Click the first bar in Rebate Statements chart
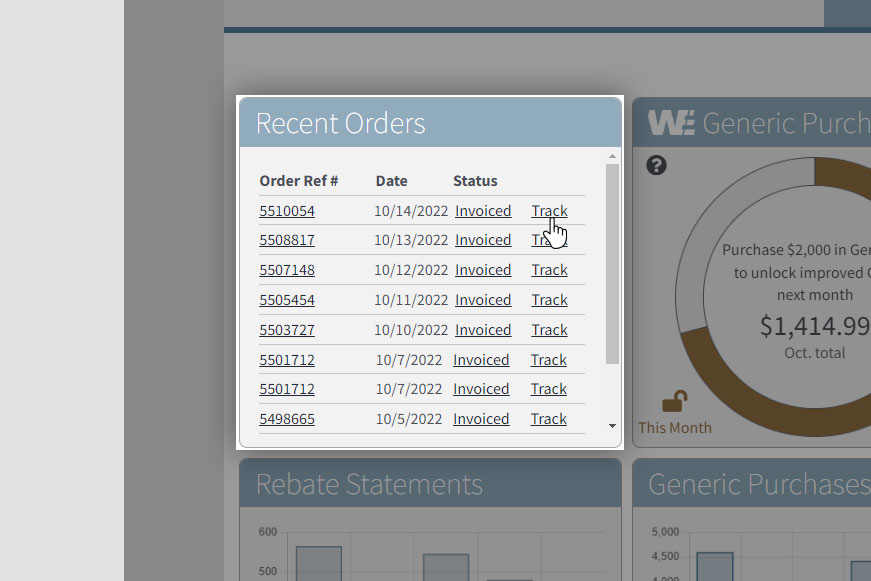This screenshot has width=871, height=581. 319,563
